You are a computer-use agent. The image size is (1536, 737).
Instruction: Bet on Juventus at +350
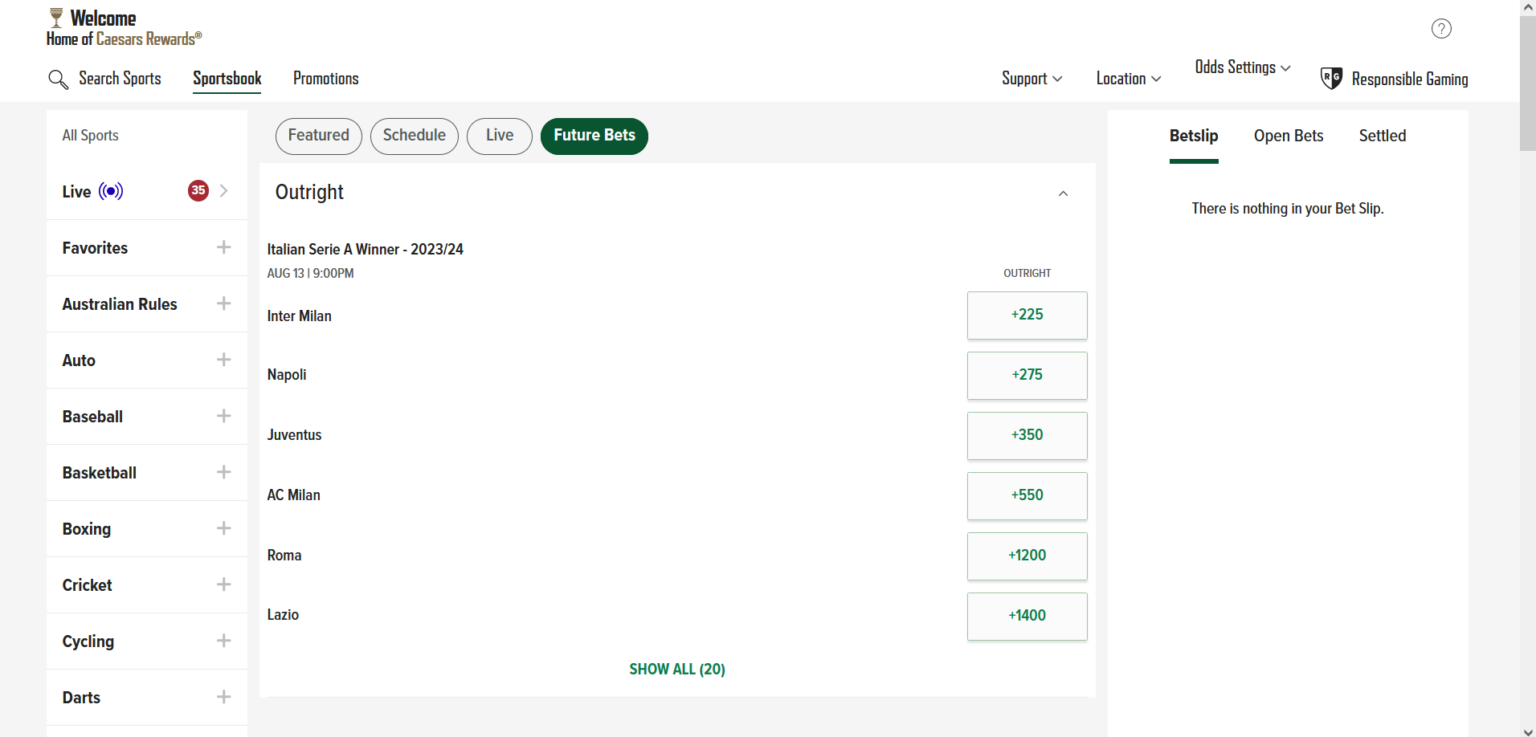(1027, 435)
